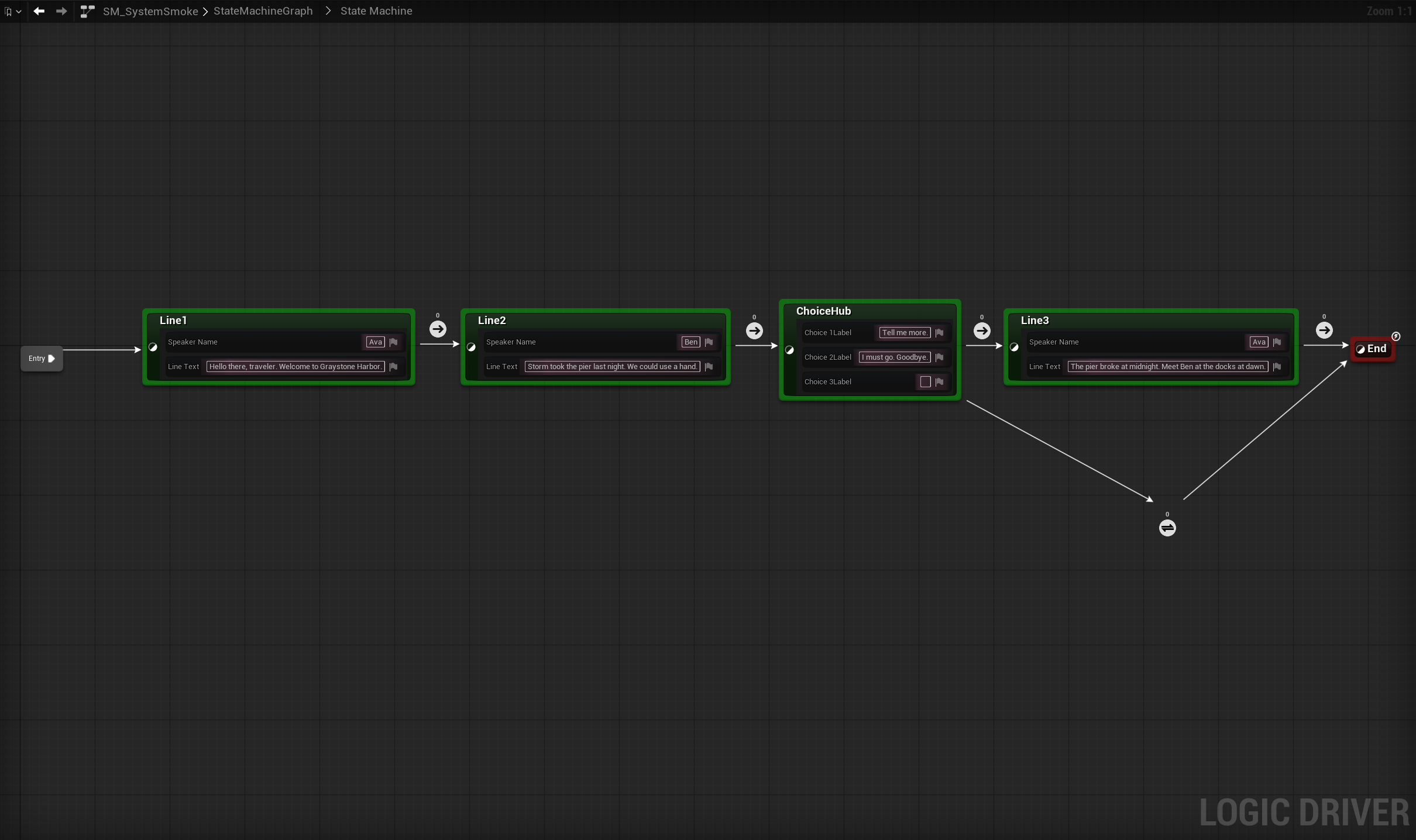Click the ChoiceHub-to-End transition icon below the nodes
Viewport: 1416px width, 840px height.
[x=1167, y=528]
